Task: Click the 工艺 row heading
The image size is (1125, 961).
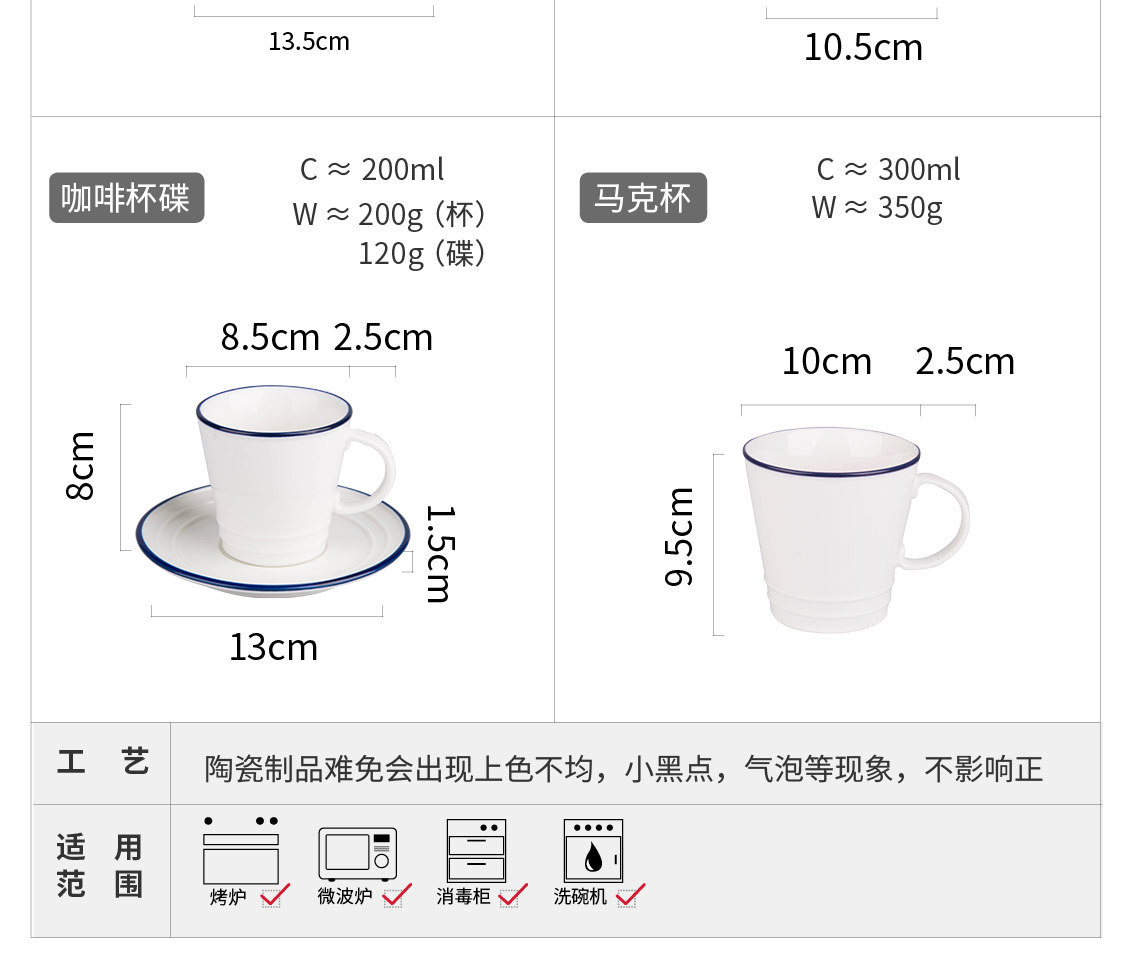Action: coord(103,762)
